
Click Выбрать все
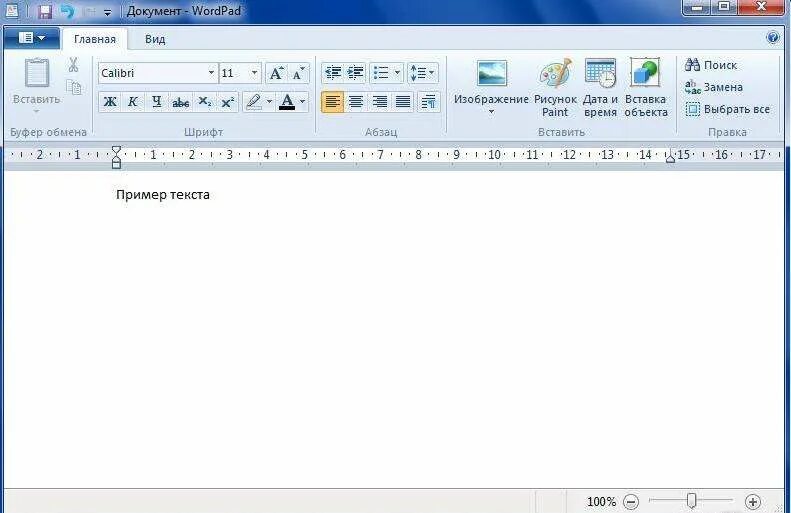(x=728, y=109)
